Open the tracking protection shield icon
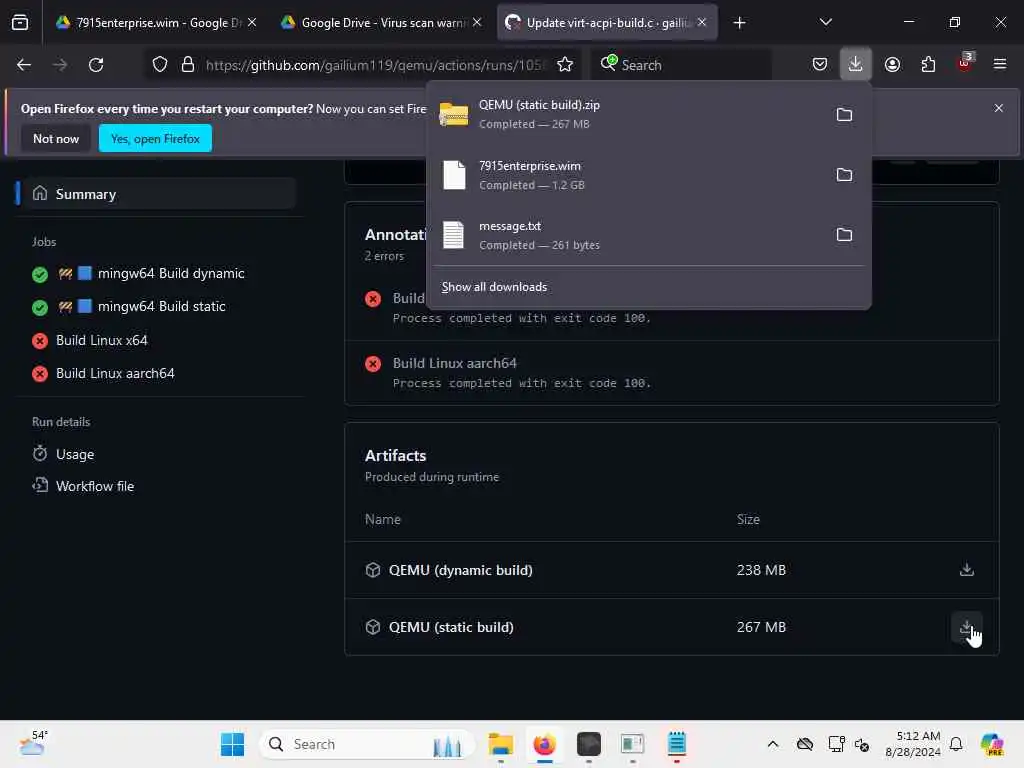Image resolution: width=1024 pixels, height=768 pixels. (160, 65)
